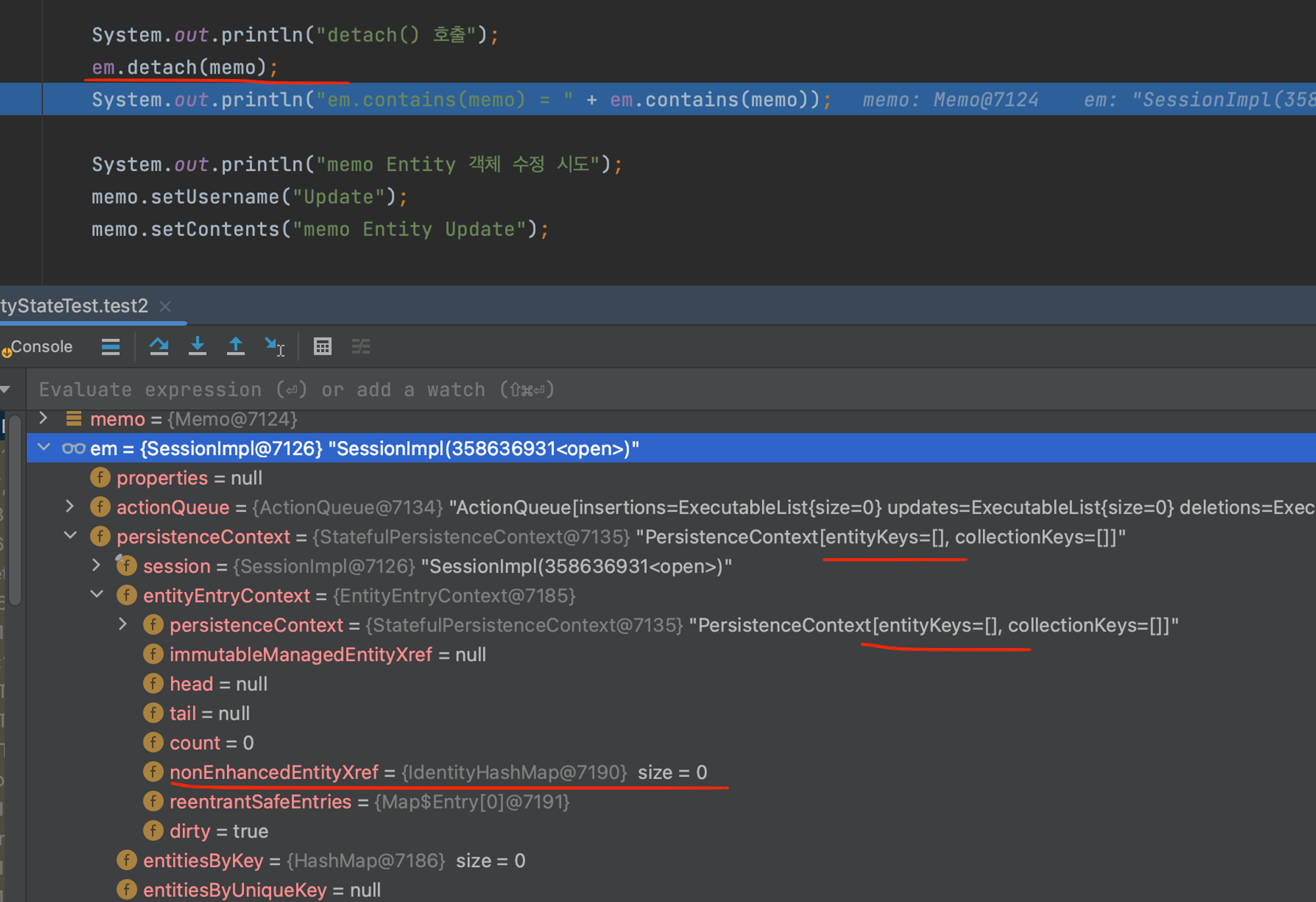This screenshot has width=1316, height=902.
Task: Expand the actionQueue field node
Action: pyautogui.click(x=70, y=507)
